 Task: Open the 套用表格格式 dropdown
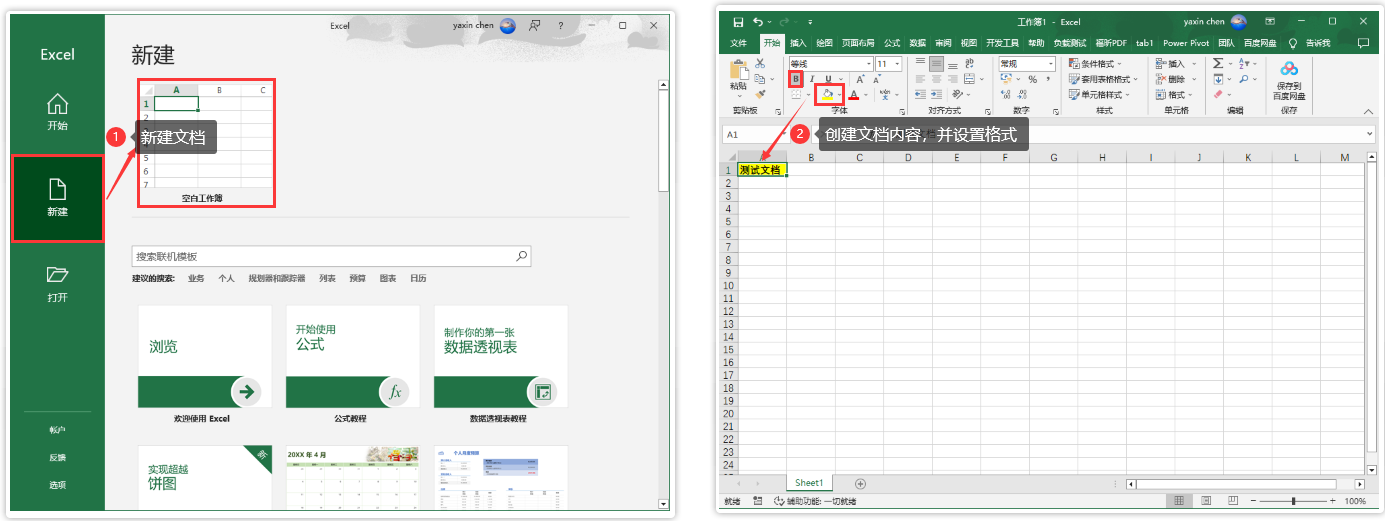(x=1103, y=79)
